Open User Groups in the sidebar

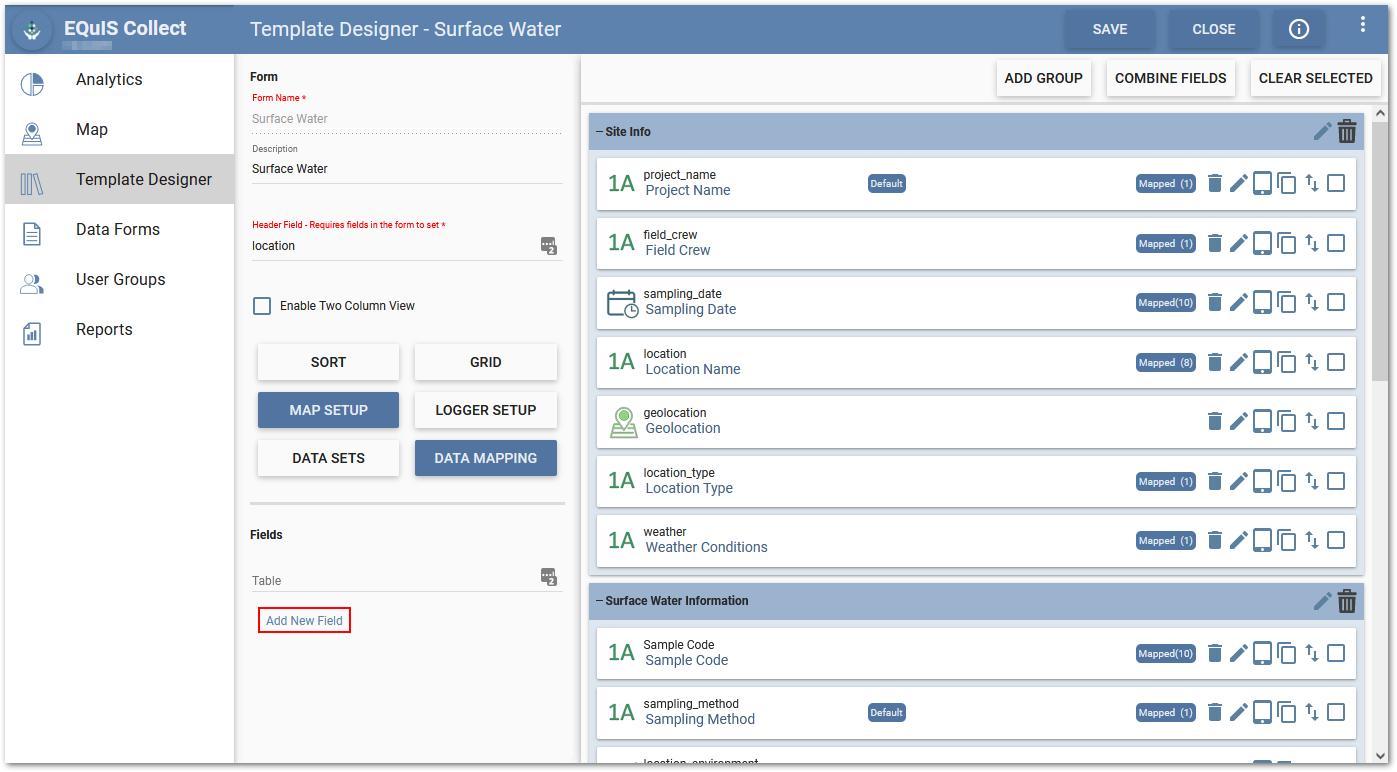coord(119,280)
